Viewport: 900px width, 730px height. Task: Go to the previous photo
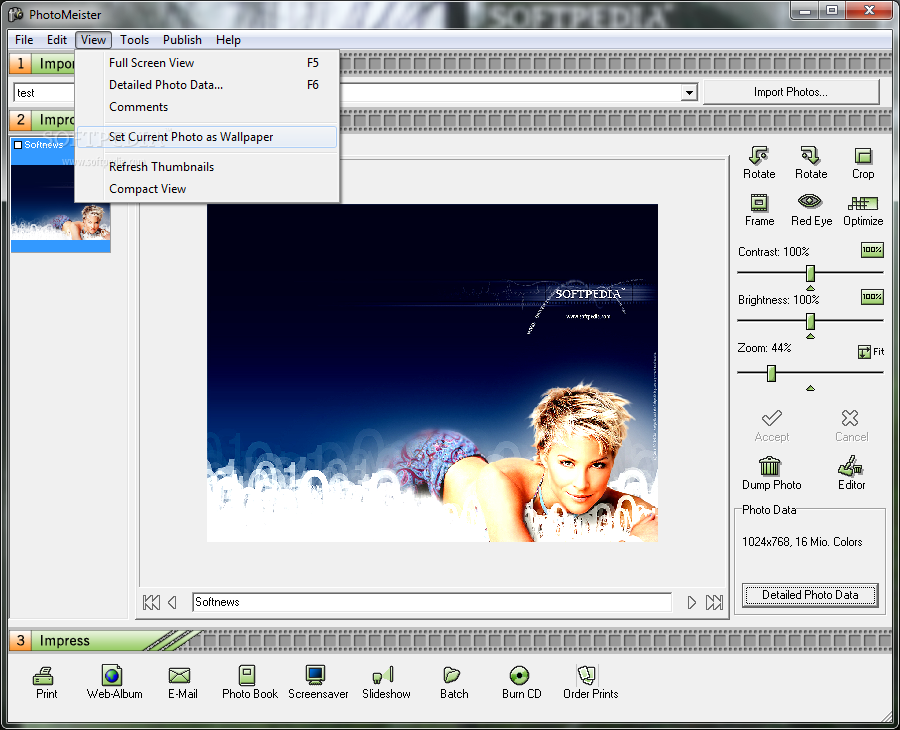pos(172,603)
